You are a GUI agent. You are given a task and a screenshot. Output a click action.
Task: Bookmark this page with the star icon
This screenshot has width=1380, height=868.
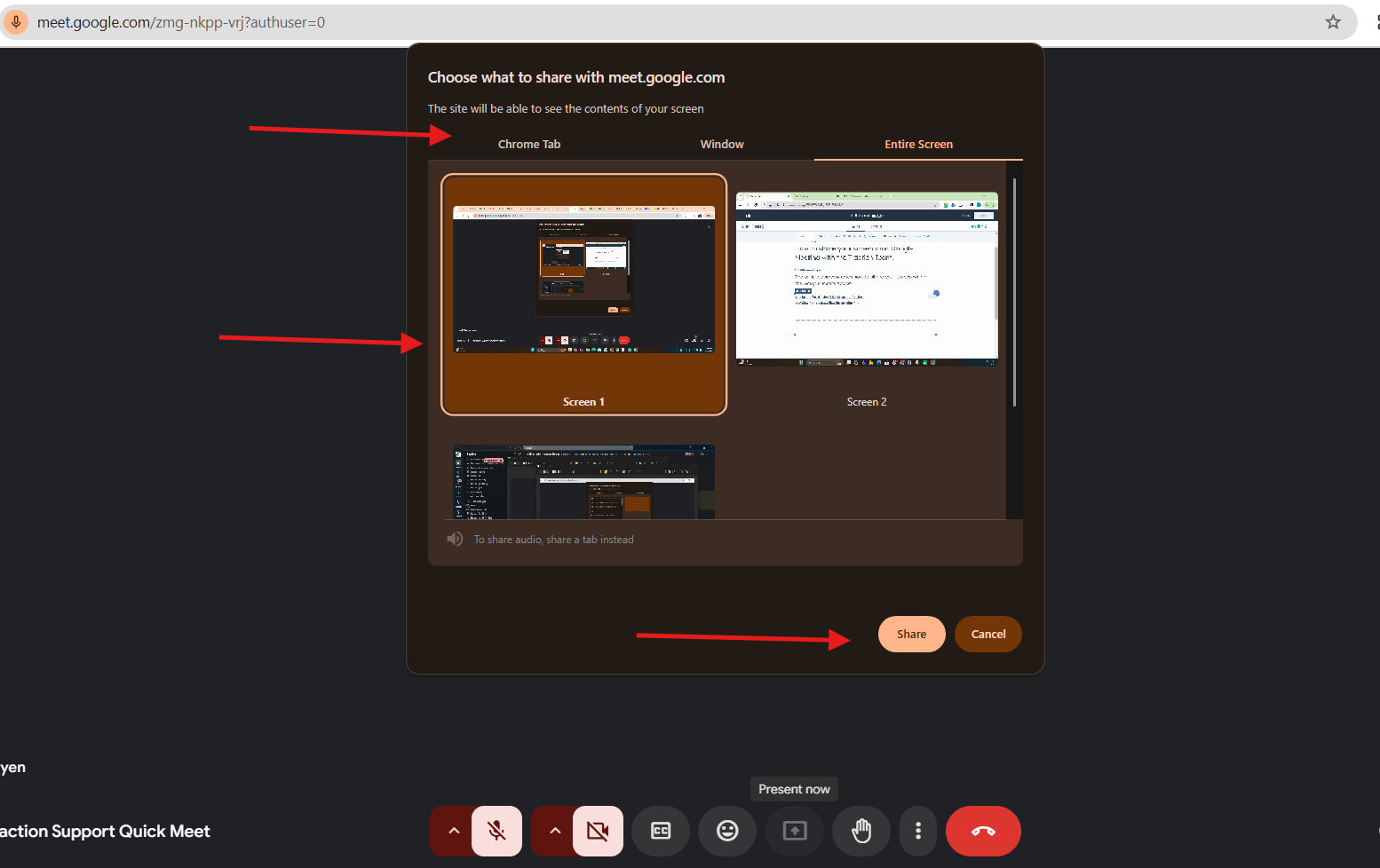click(1333, 22)
